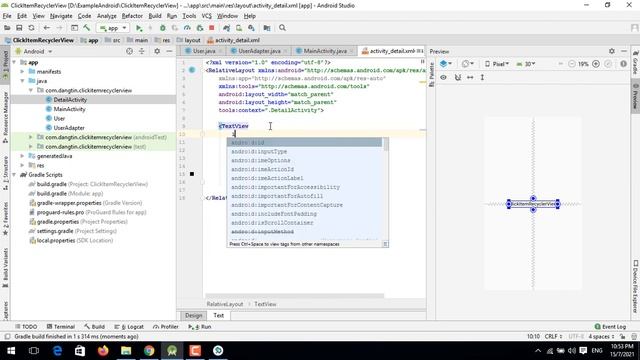Navigate back with the left arrow icon
The height and width of the screenshot is (360, 640).
click(47, 28)
